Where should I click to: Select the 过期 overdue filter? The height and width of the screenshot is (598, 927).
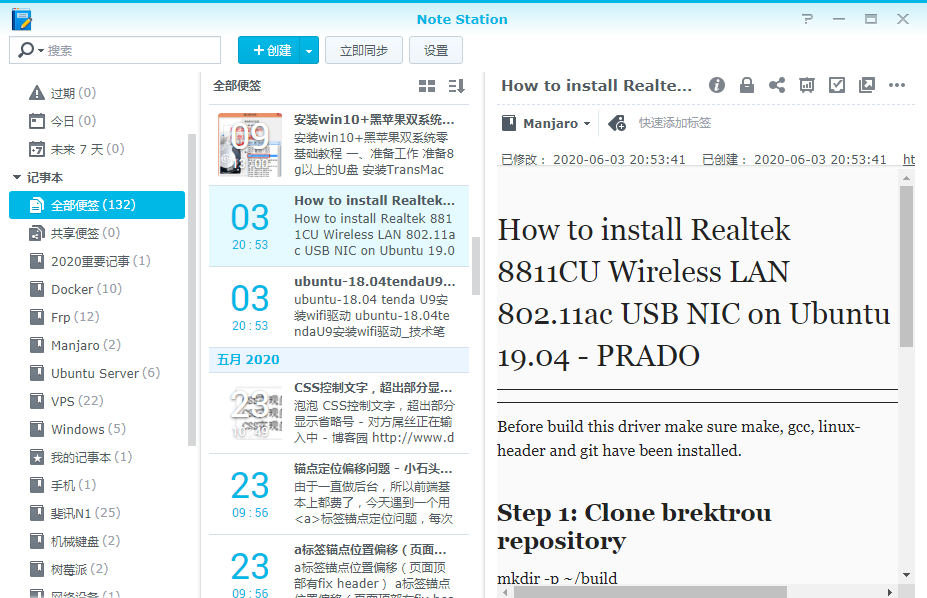point(96,93)
